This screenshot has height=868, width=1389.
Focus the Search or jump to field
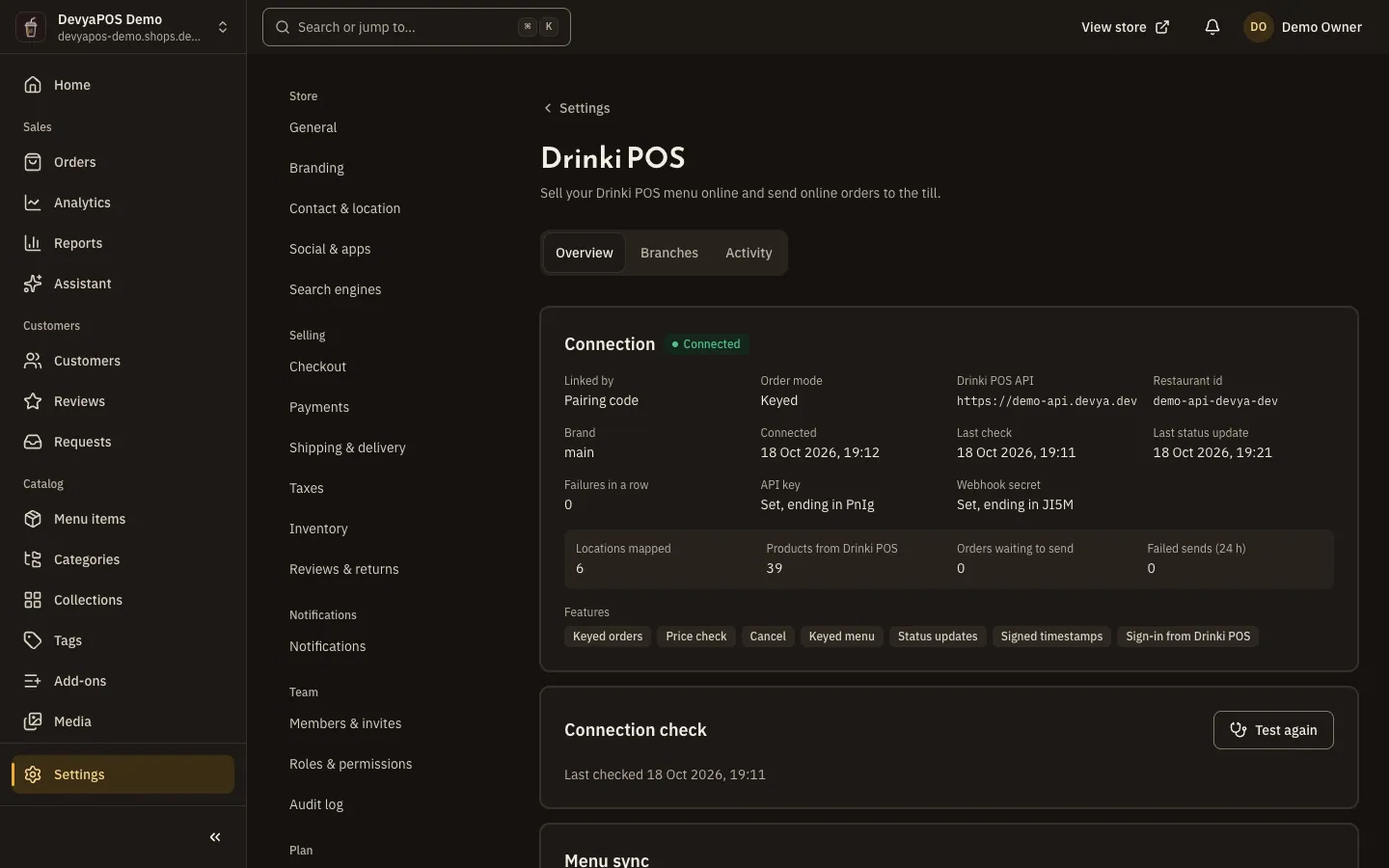(x=417, y=27)
